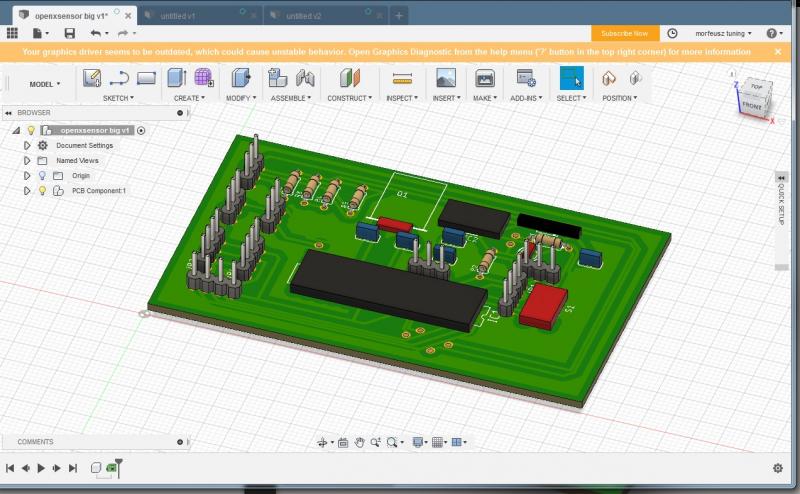The image size is (800, 494).
Task: Click the Subscribe Now button
Action: click(624, 33)
